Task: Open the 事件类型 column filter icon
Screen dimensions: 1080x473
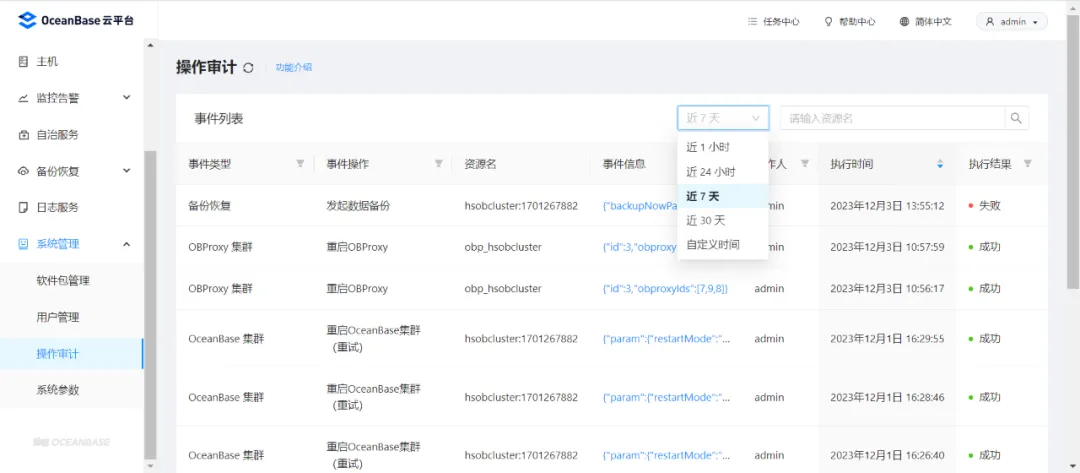Action: (300, 164)
